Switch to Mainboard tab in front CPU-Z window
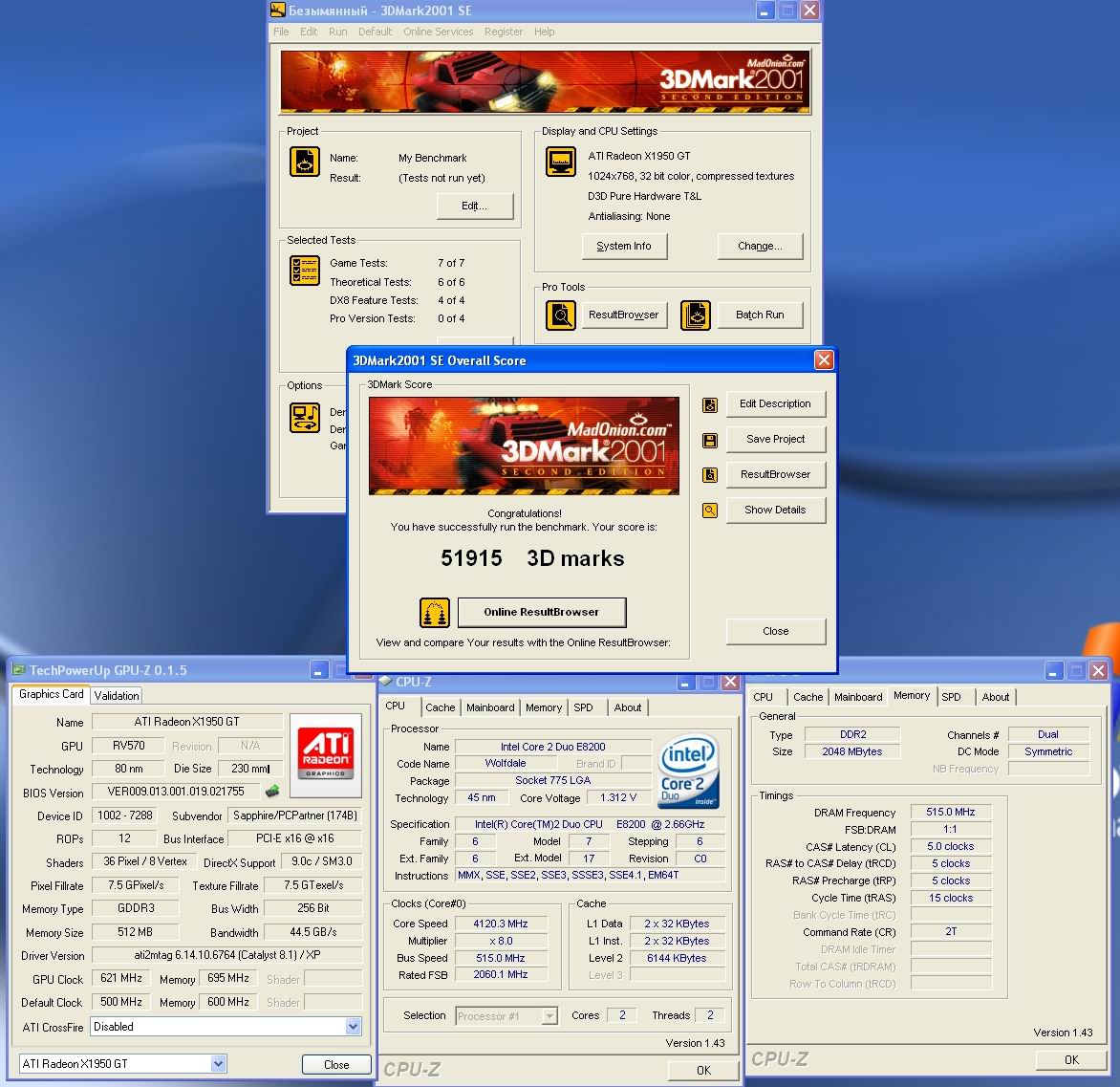The width and height of the screenshot is (1120, 1087). 490,707
